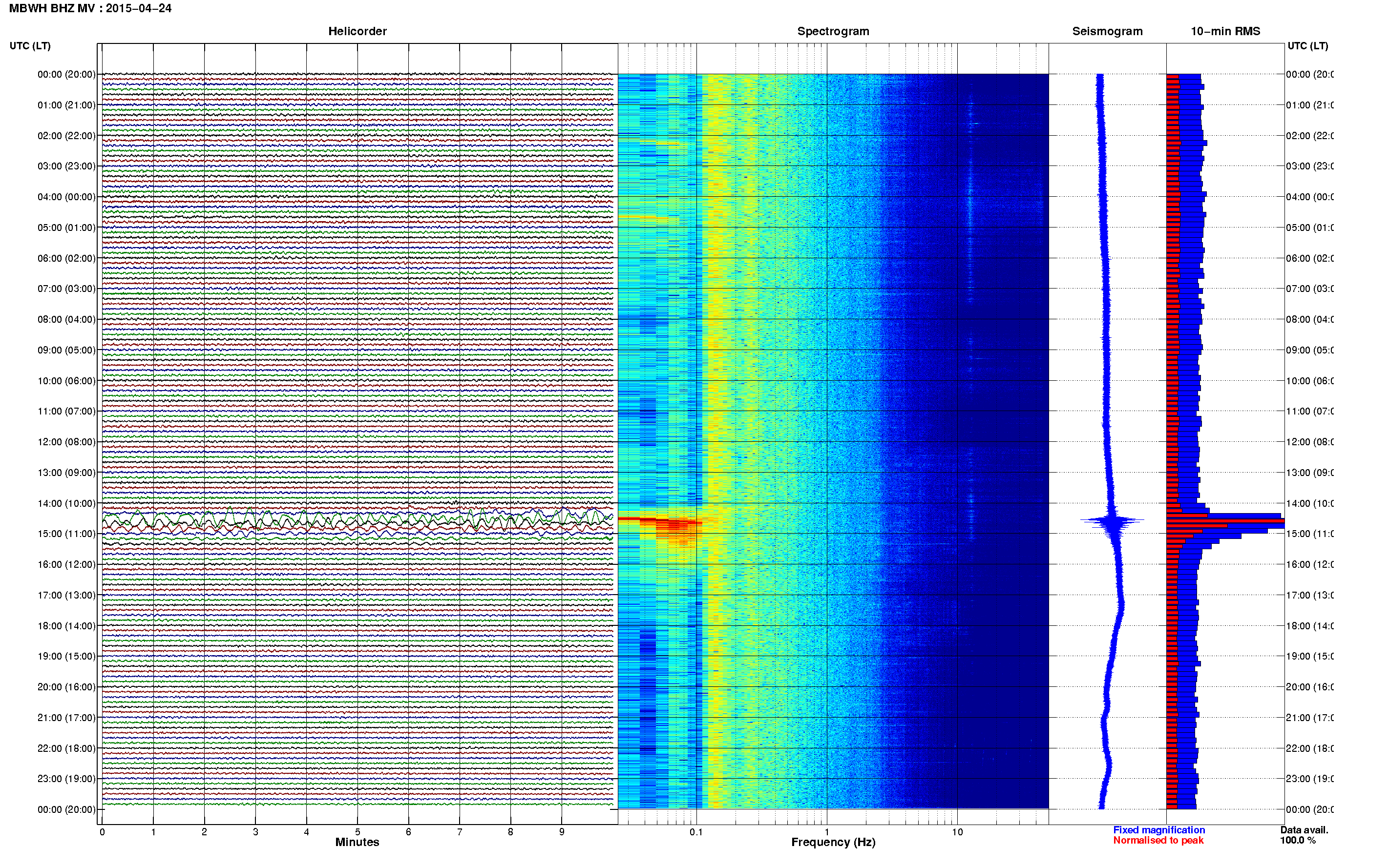Screen dimensions: 1389x868
Task: Click the 'Data avail. 100.0 %' label
Action: pos(1304,835)
